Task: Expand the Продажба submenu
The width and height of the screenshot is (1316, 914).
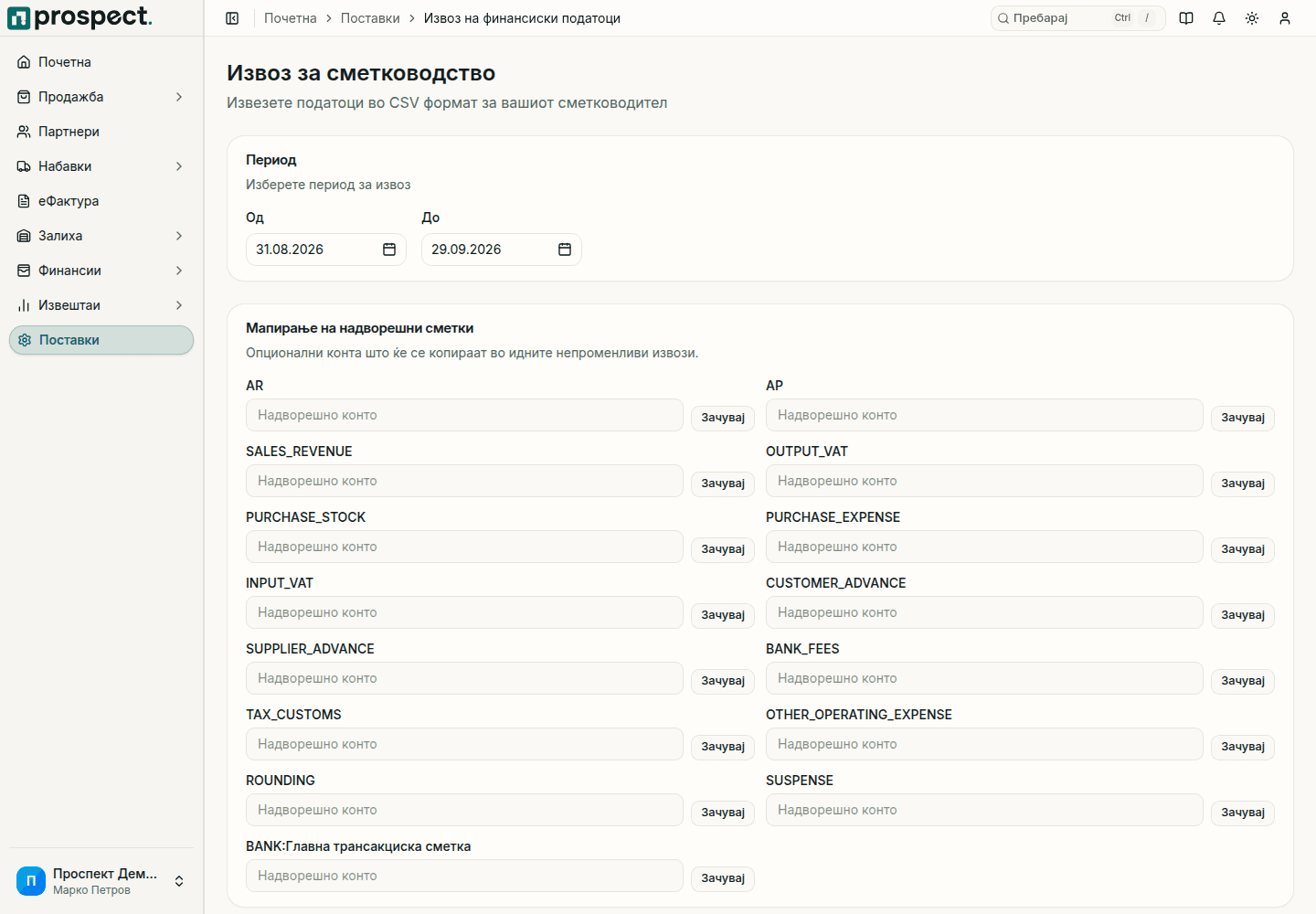Action: 179,97
